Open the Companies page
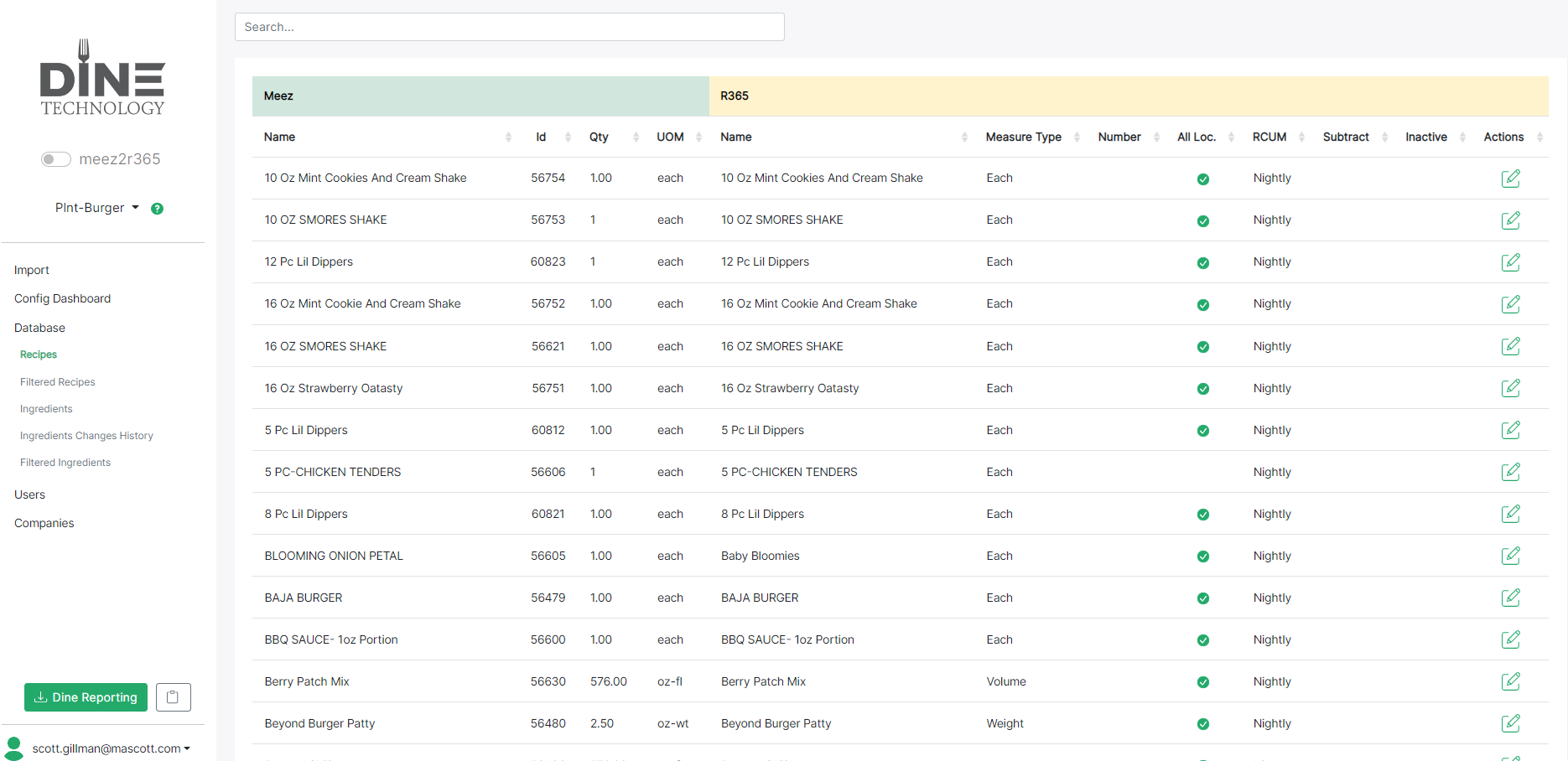Screen dimensions: 1568x761 point(44,523)
